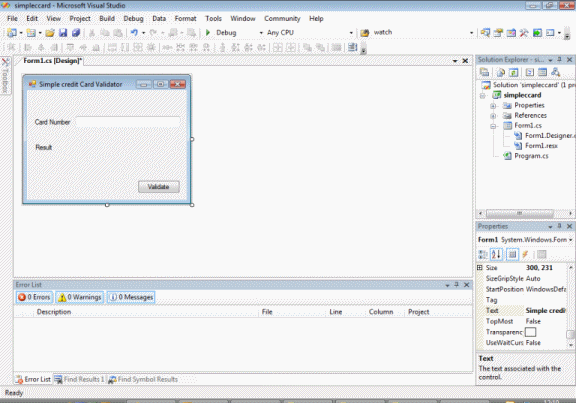Click Properties icon in Solution Explorer toolbar
The width and height of the screenshot is (576, 403).
[484, 72]
